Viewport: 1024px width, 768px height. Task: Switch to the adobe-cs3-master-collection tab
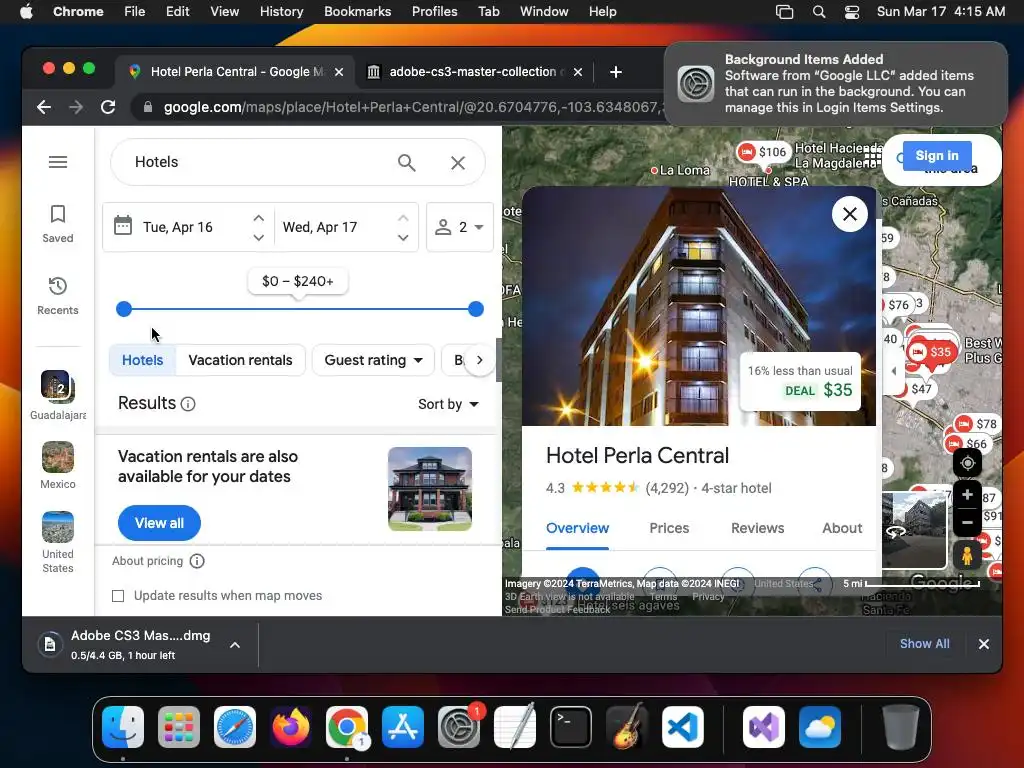(x=473, y=72)
